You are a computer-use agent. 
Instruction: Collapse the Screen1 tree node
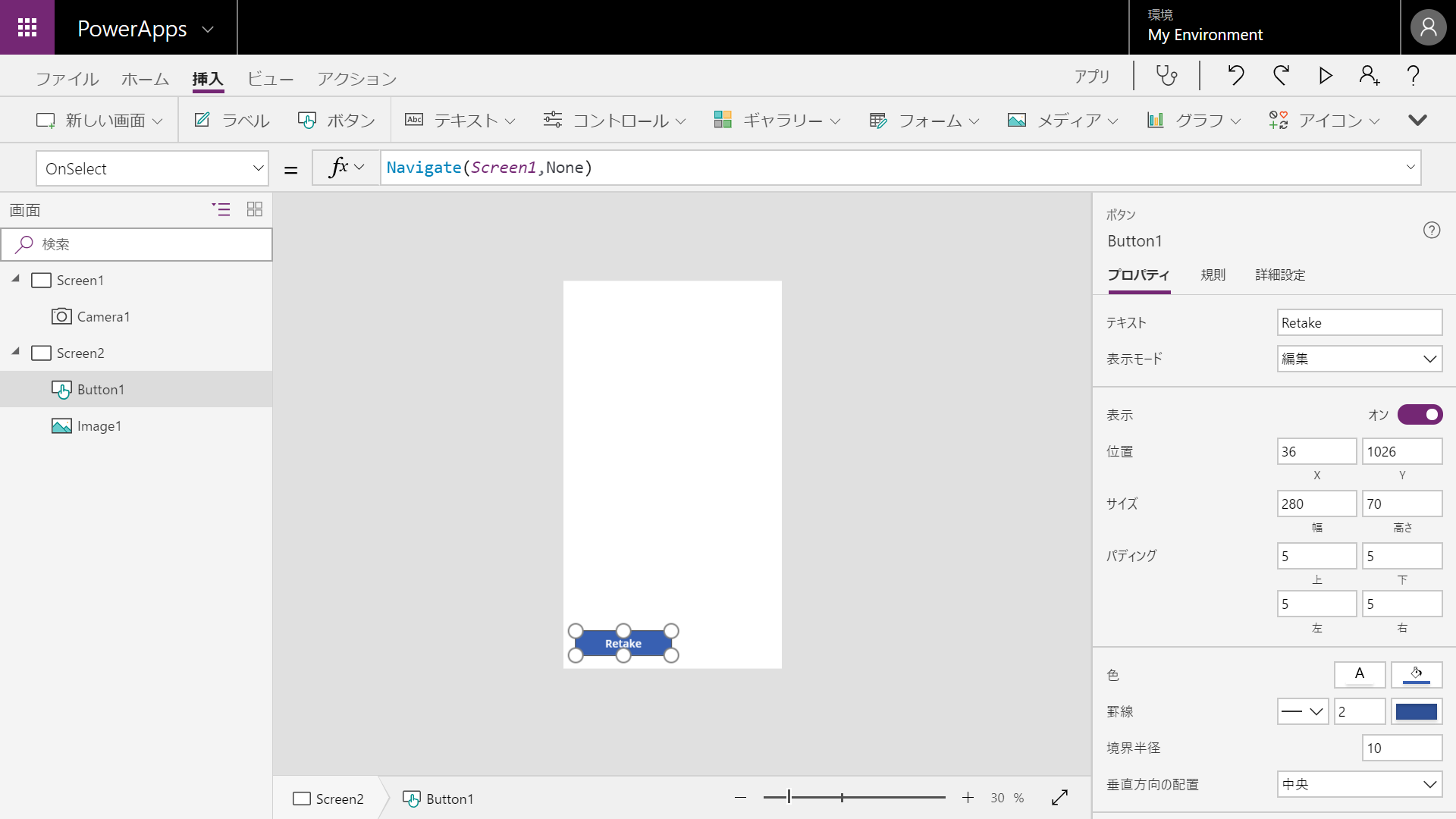pos(16,279)
